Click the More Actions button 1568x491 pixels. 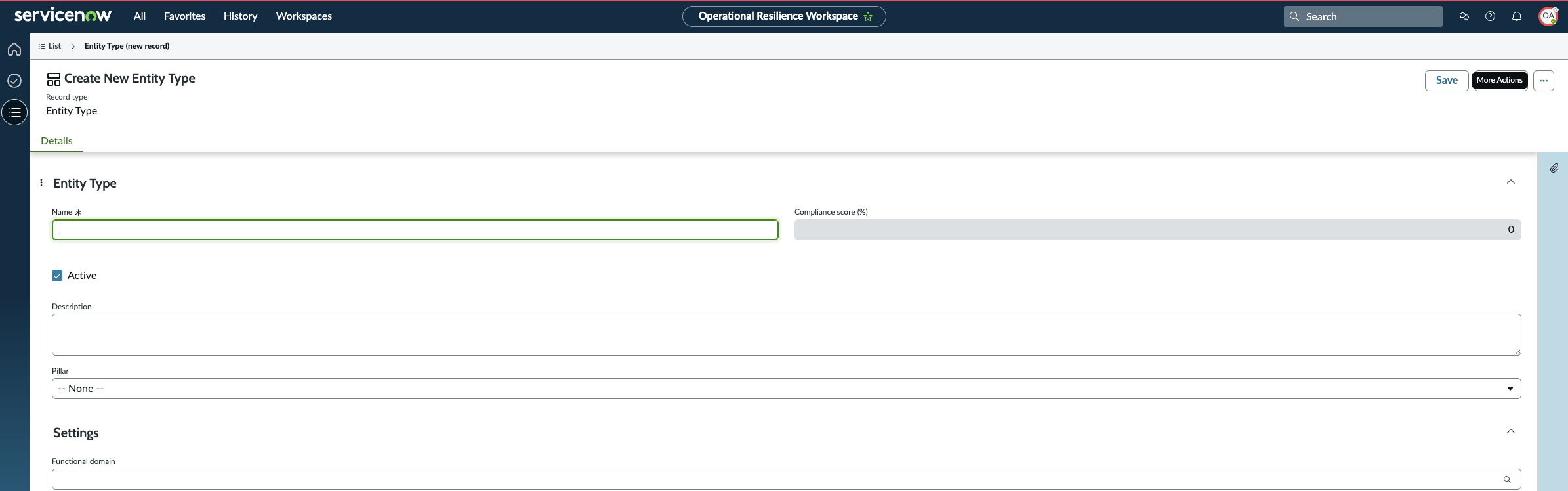click(1500, 80)
